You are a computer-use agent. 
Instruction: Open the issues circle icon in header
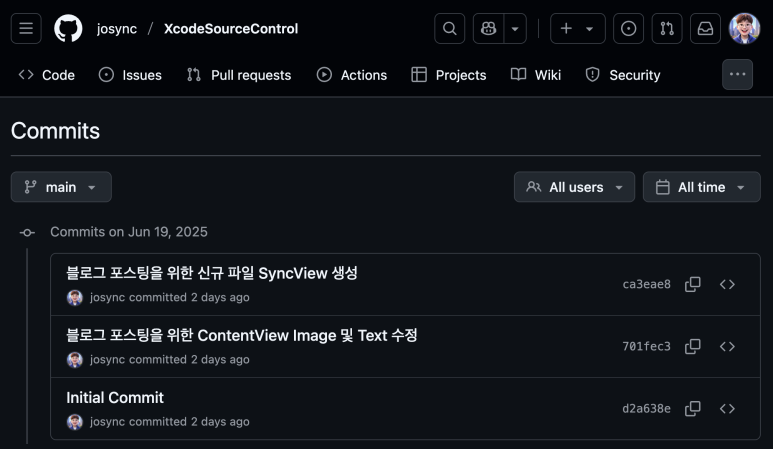pyautogui.click(x=628, y=29)
